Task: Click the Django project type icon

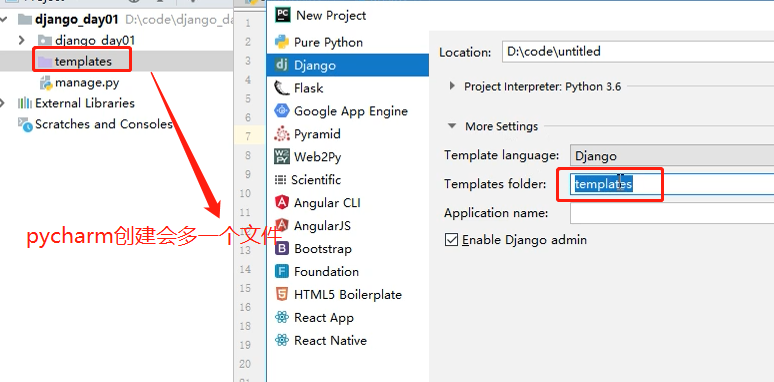Action: coord(282,65)
